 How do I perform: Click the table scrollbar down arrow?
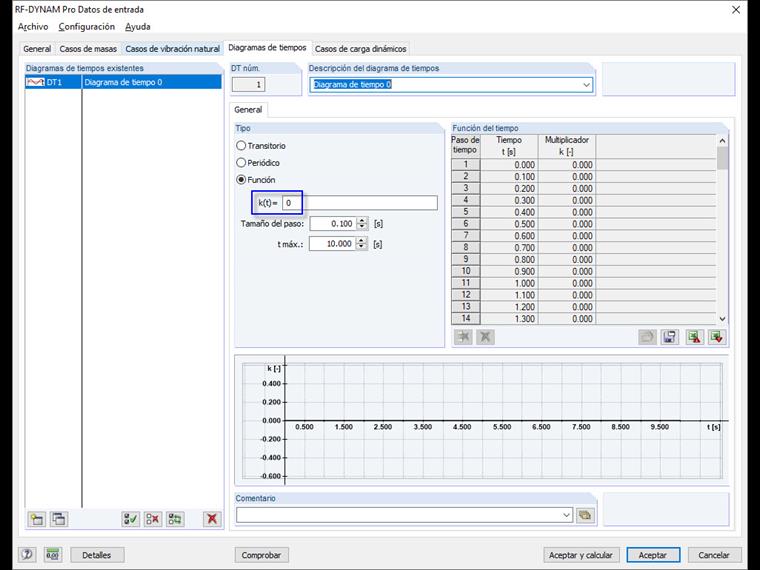click(x=722, y=319)
